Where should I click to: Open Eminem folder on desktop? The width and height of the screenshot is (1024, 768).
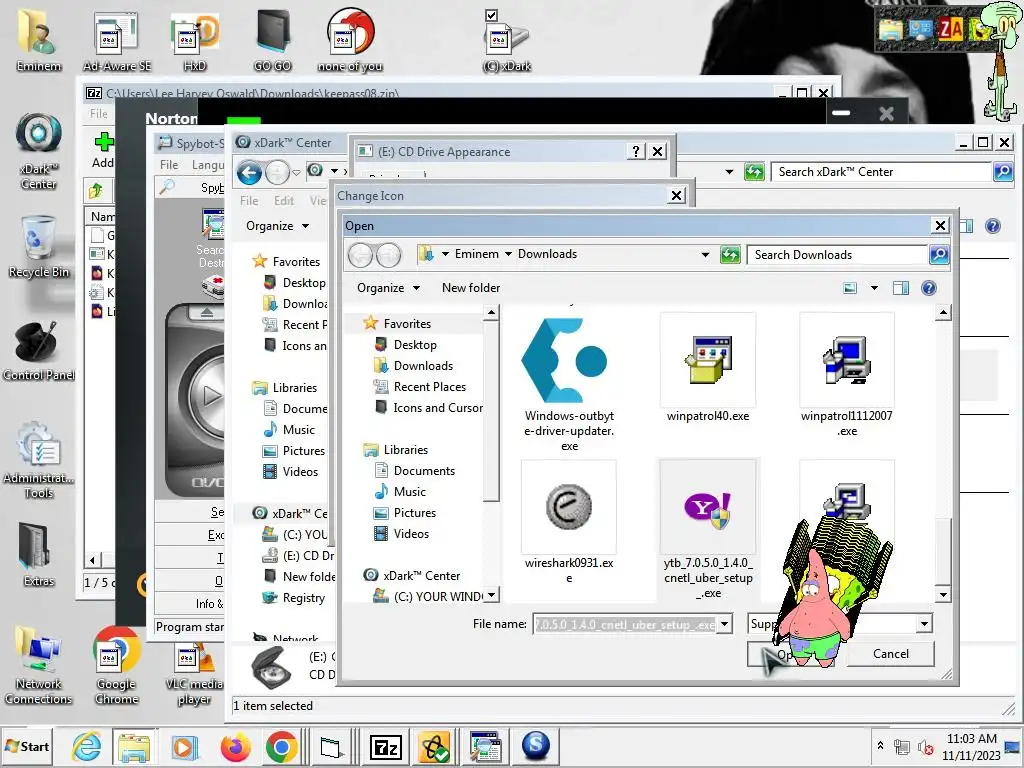coord(39,39)
